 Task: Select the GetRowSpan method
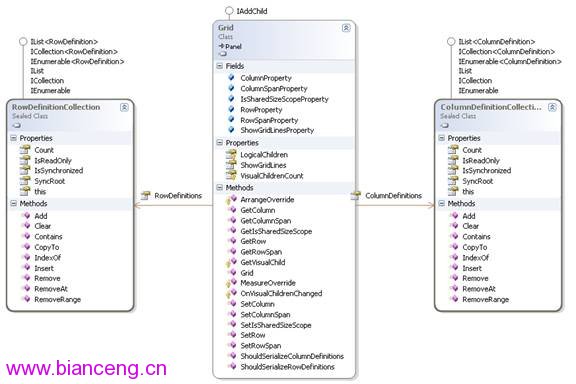click(261, 252)
